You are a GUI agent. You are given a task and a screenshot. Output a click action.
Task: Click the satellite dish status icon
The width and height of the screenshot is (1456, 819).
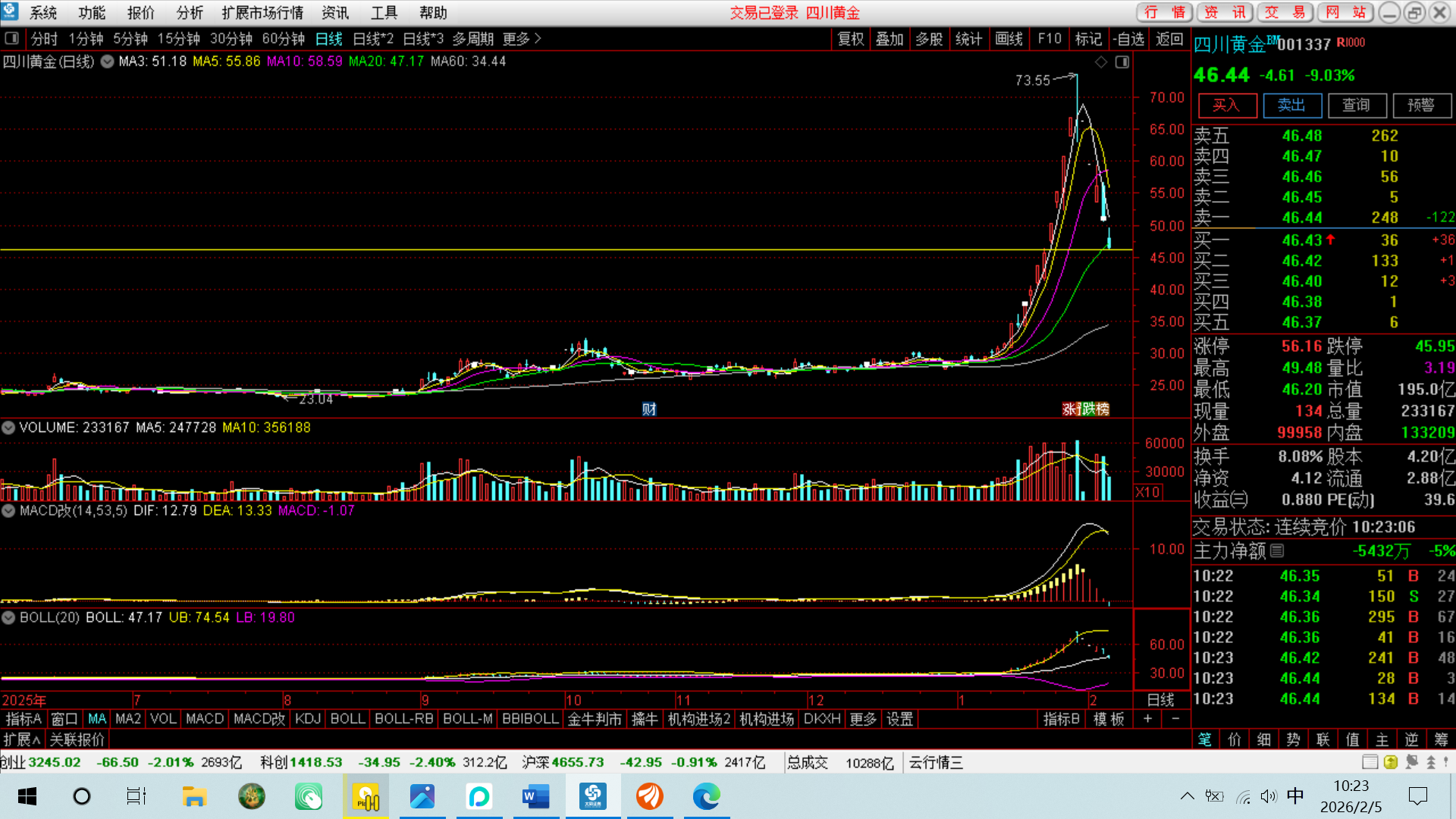pos(1411,762)
